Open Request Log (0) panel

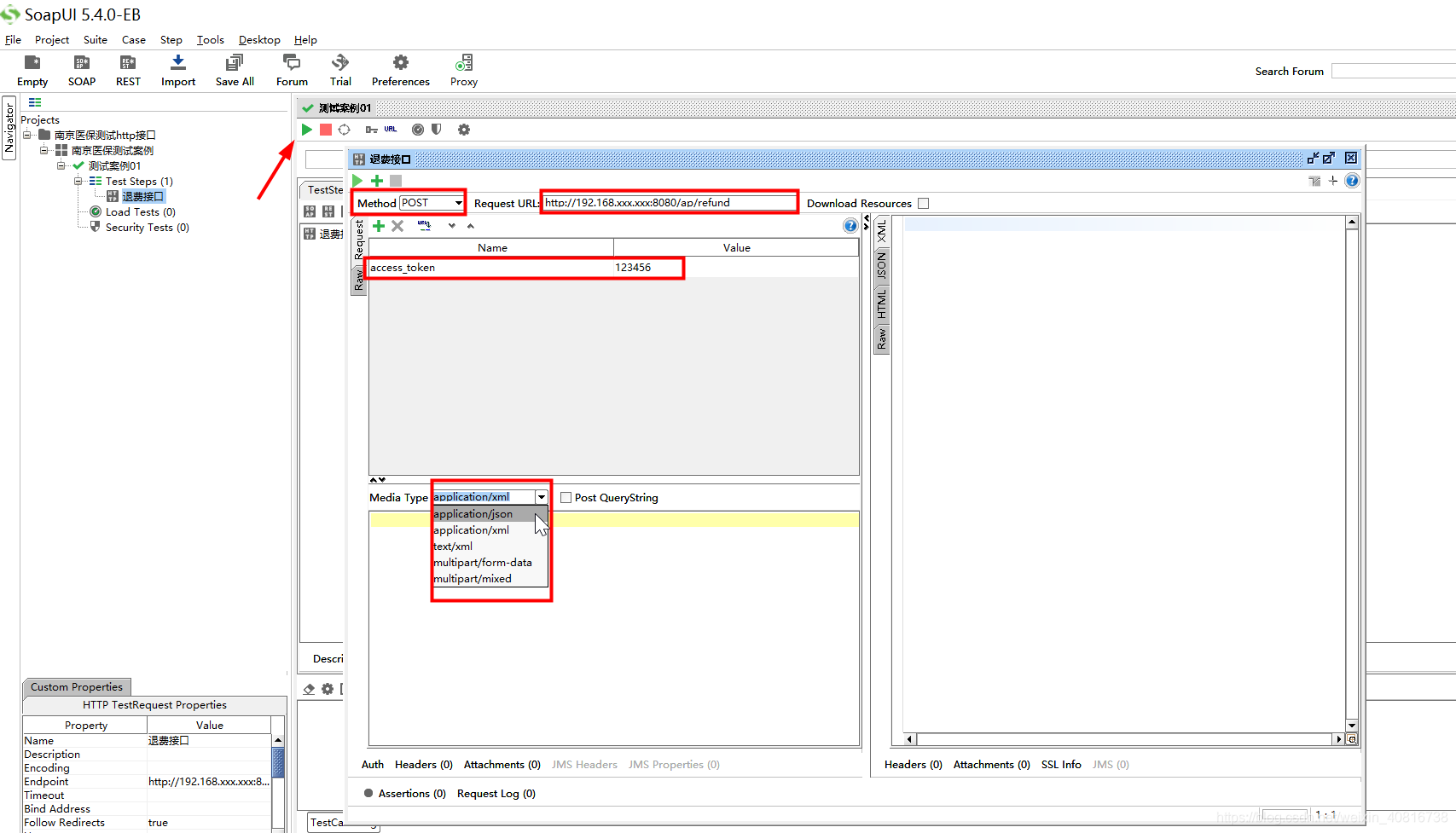pyautogui.click(x=496, y=794)
